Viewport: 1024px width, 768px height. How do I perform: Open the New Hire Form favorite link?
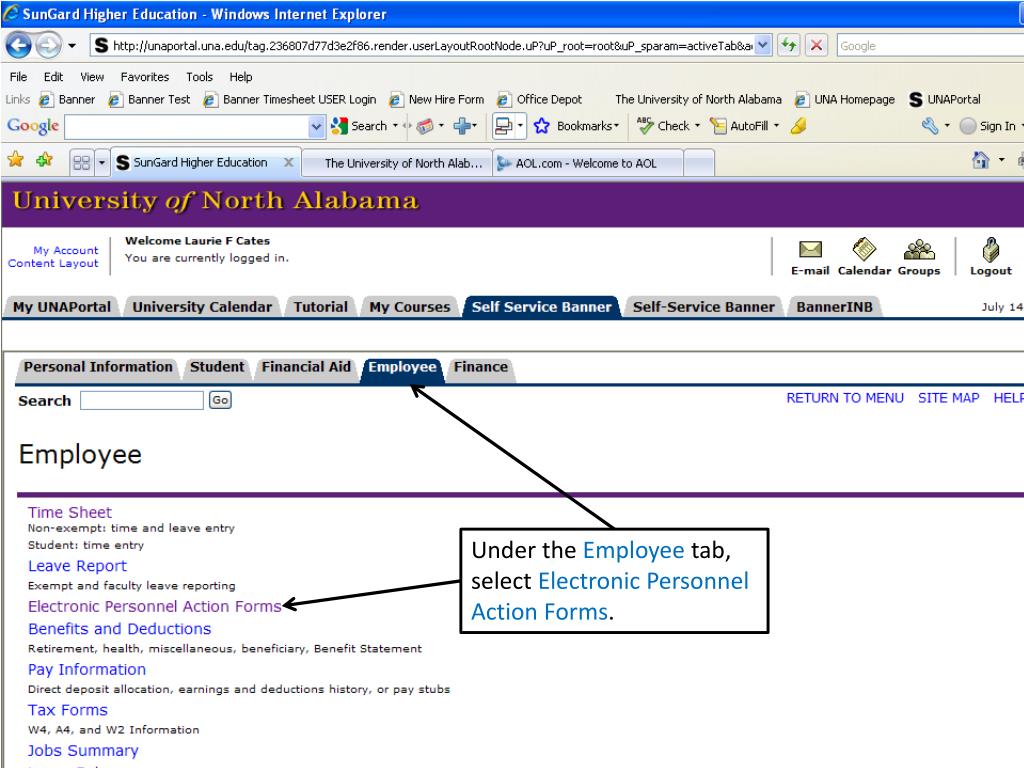click(x=437, y=99)
